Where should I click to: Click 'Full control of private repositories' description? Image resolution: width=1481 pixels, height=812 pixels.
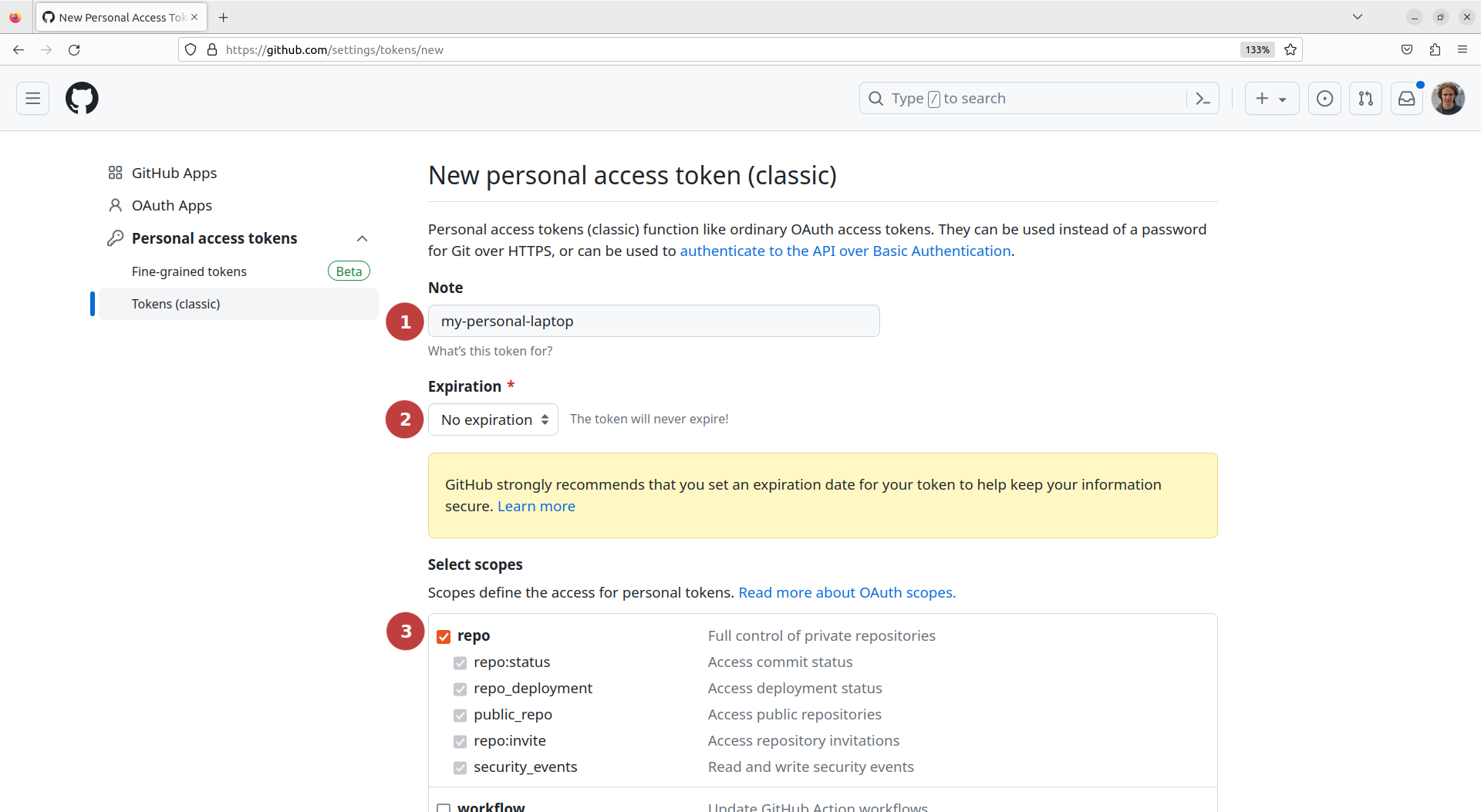coord(821,635)
